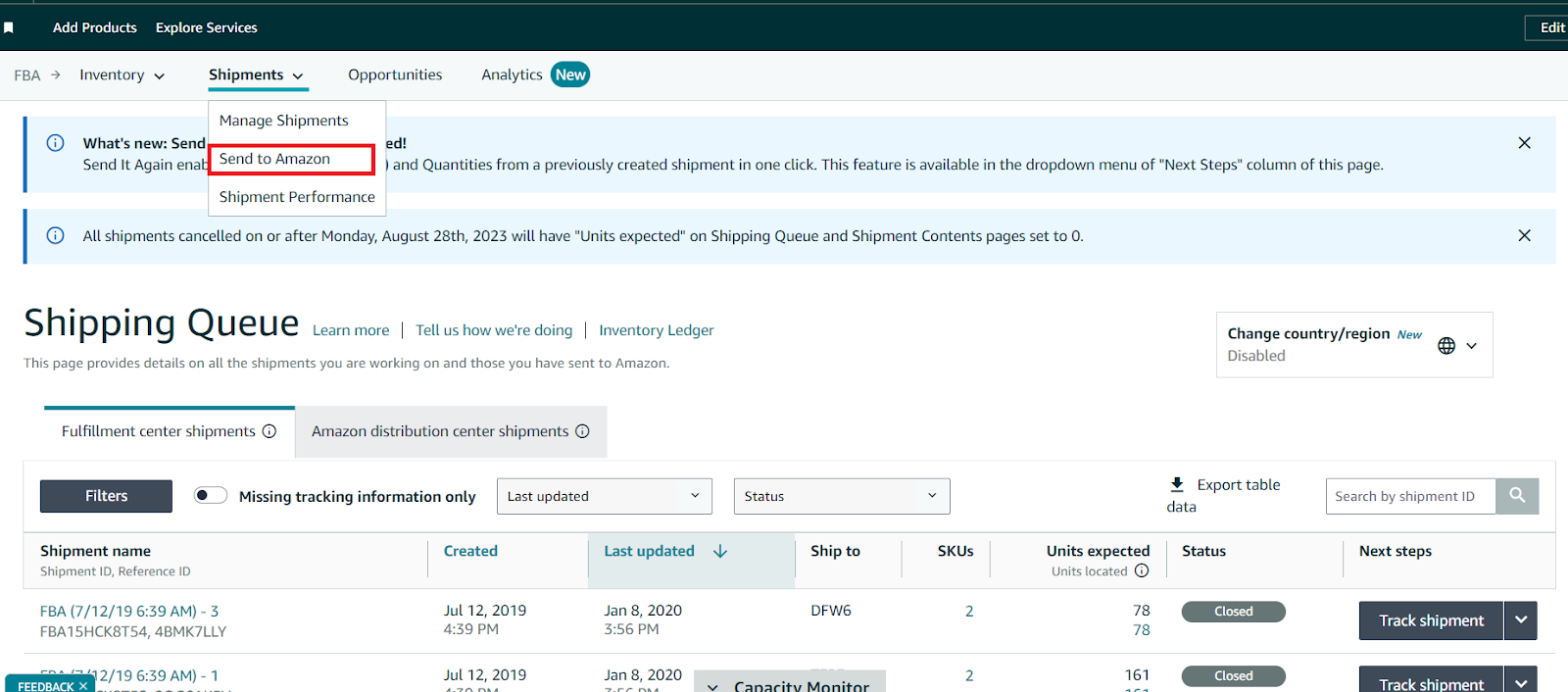Click the globe icon in Change country/region

pyautogui.click(x=1446, y=345)
